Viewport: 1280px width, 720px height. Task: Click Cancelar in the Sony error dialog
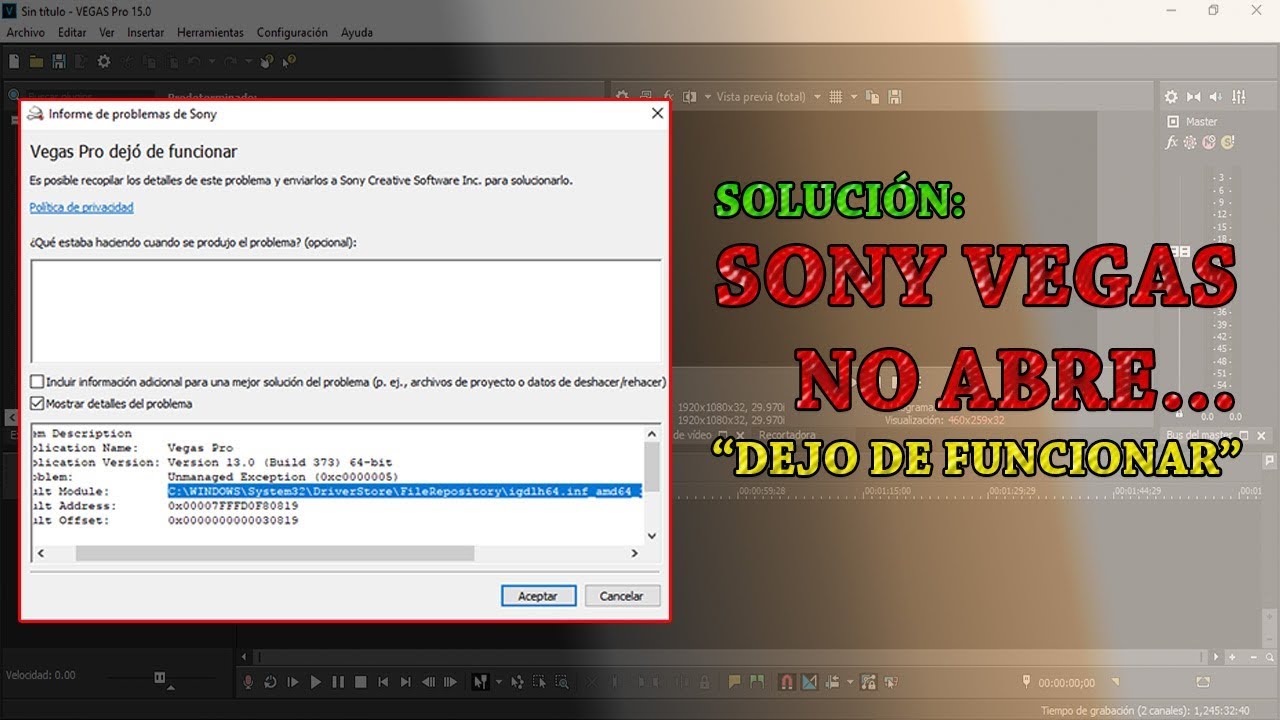pos(621,596)
